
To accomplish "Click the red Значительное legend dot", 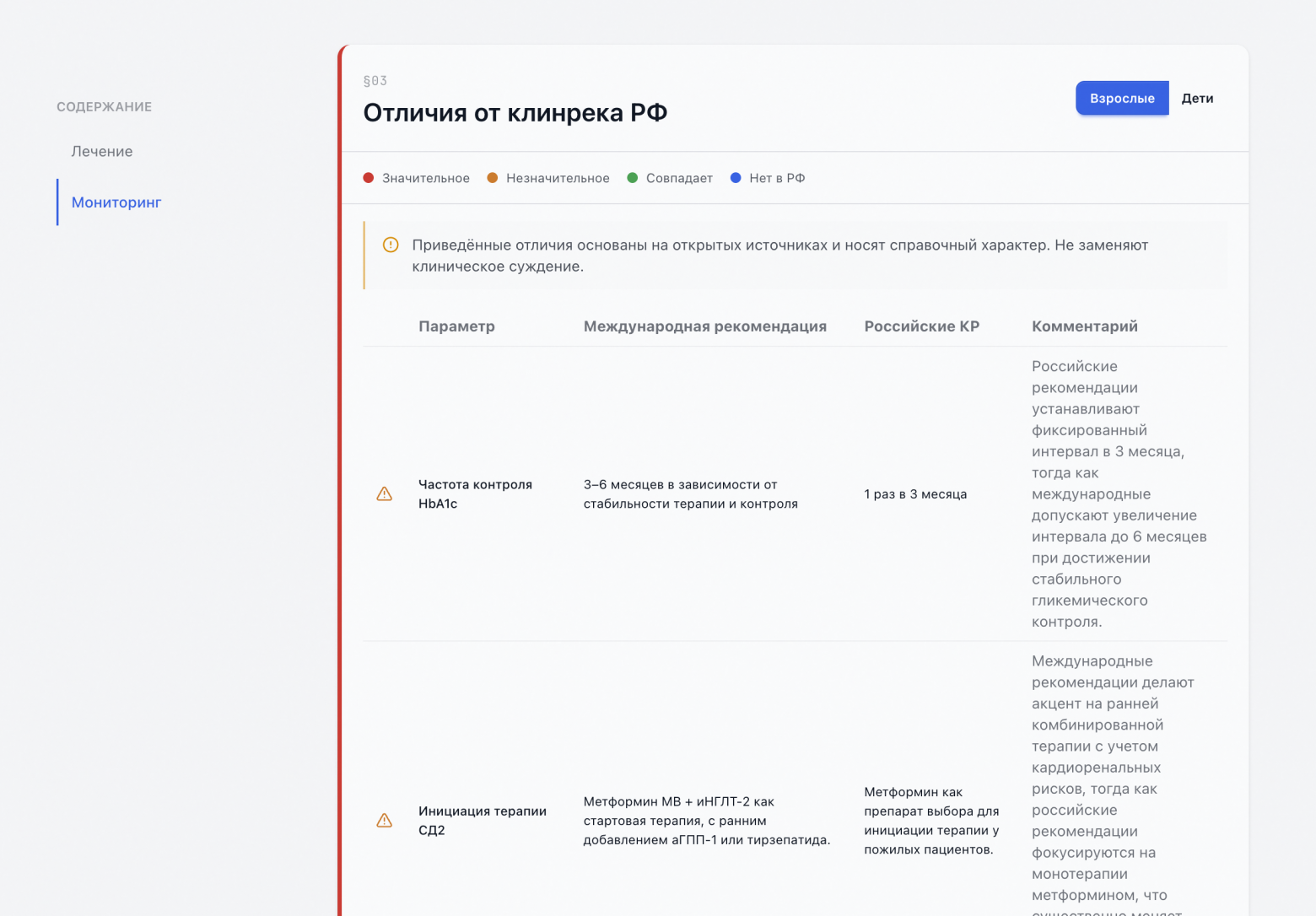I will coord(369,178).
